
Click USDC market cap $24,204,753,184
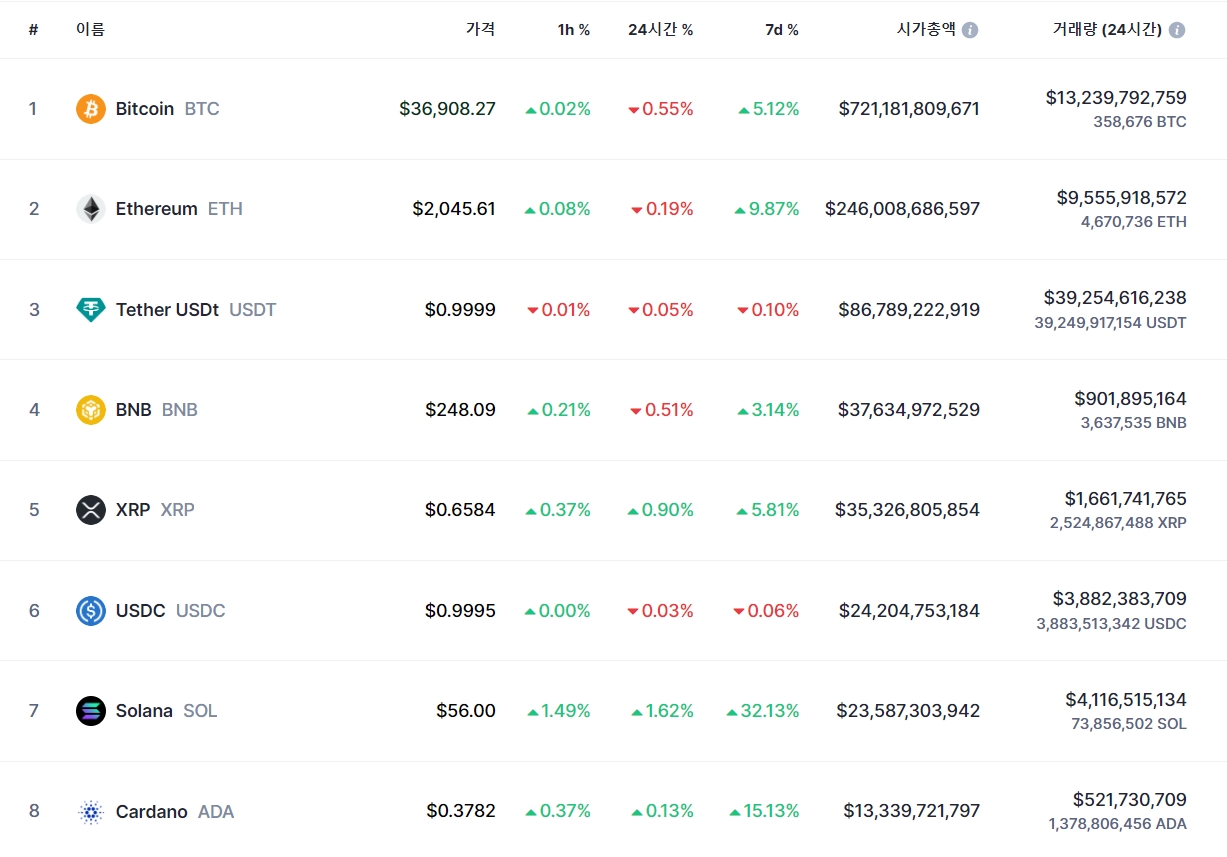(x=910, y=611)
